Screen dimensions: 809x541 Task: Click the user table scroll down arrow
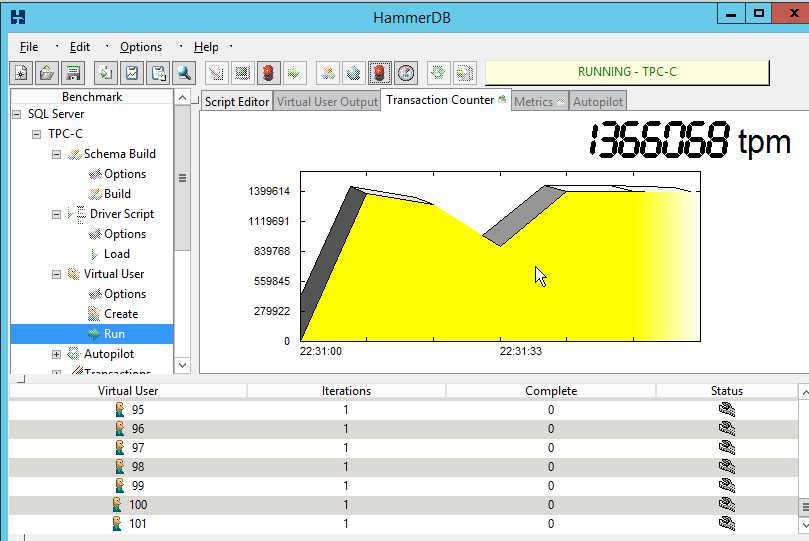point(804,525)
